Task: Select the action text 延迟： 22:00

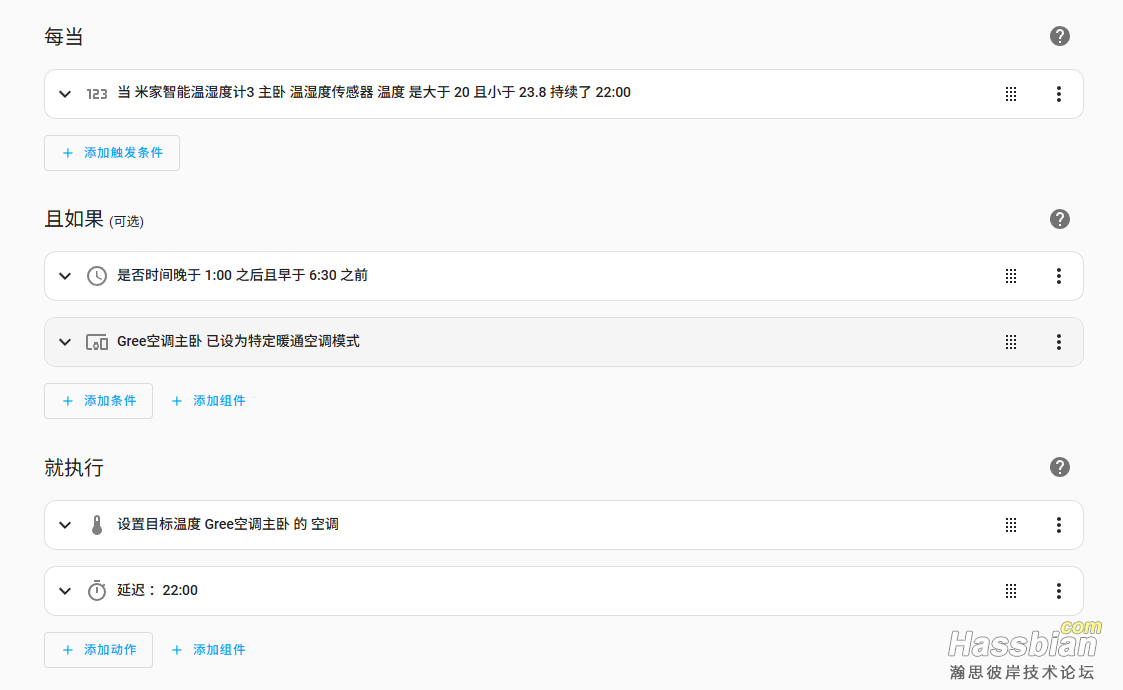Action: point(158,590)
